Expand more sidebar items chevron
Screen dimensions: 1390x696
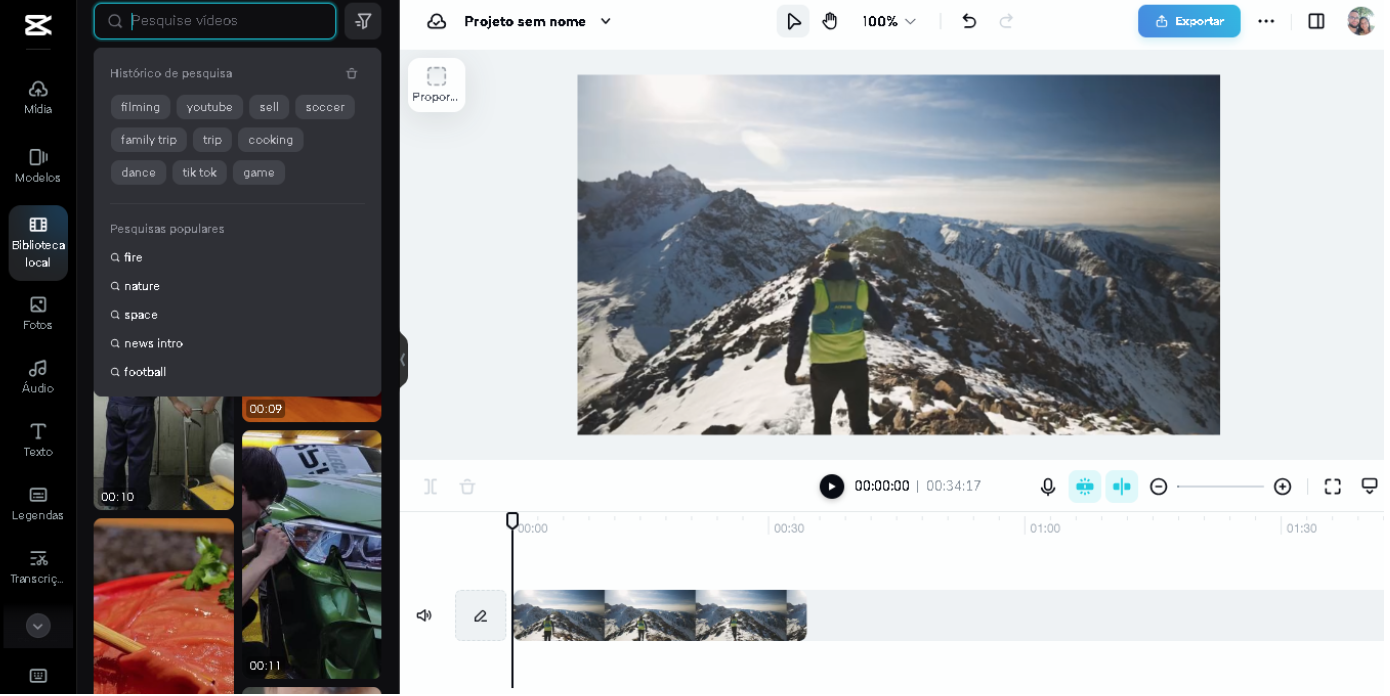(x=38, y=627)
